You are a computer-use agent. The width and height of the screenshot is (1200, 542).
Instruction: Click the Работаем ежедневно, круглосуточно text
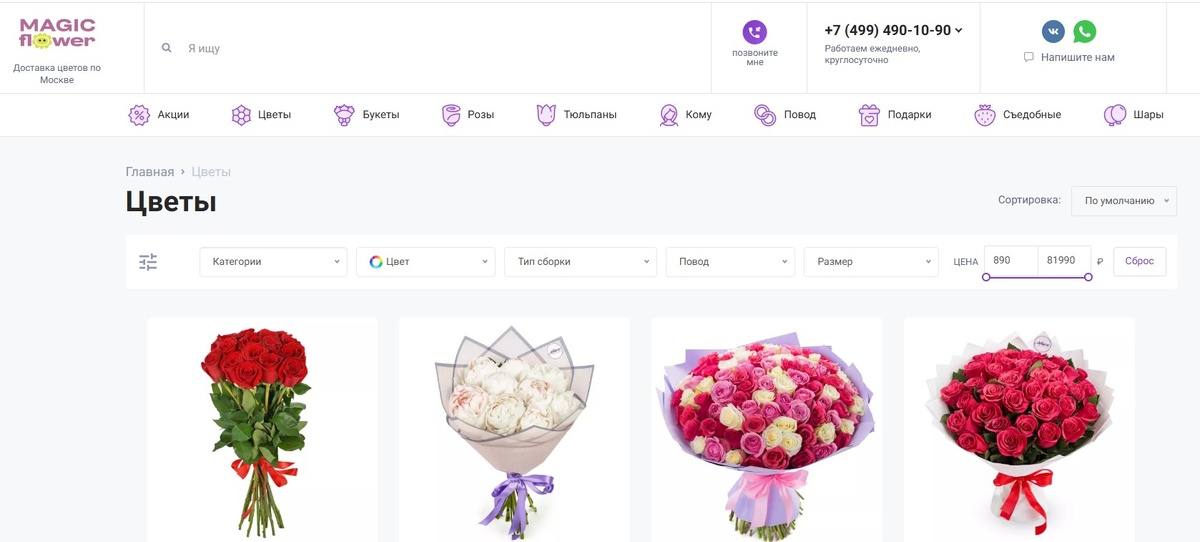[872, 54]
